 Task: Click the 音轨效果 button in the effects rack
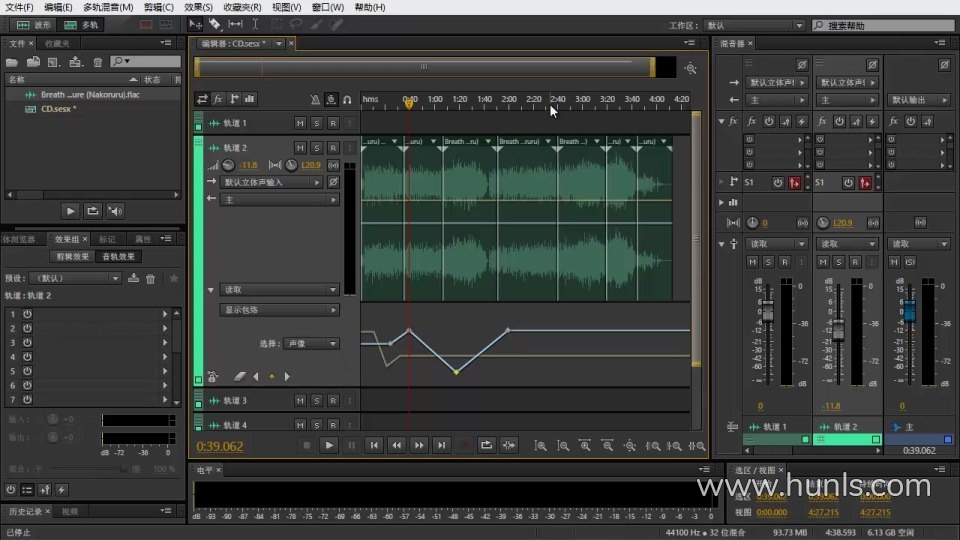tap(121, 257)
